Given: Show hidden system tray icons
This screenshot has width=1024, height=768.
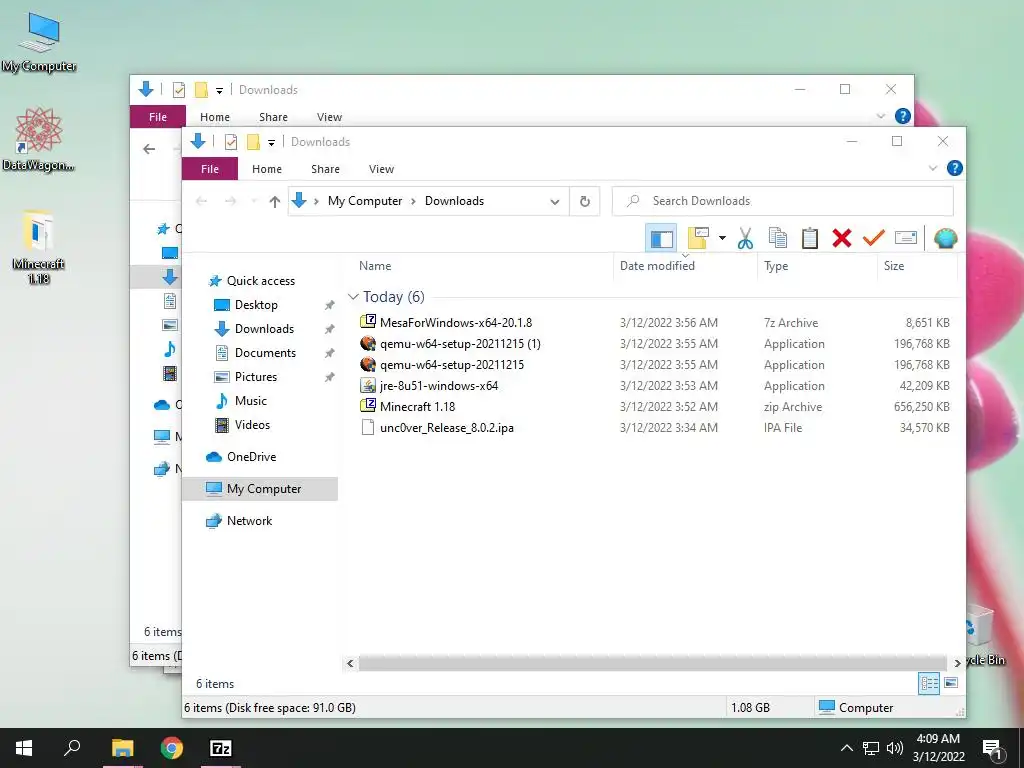Looking at the screenshot, I should (x=846, y=748).
